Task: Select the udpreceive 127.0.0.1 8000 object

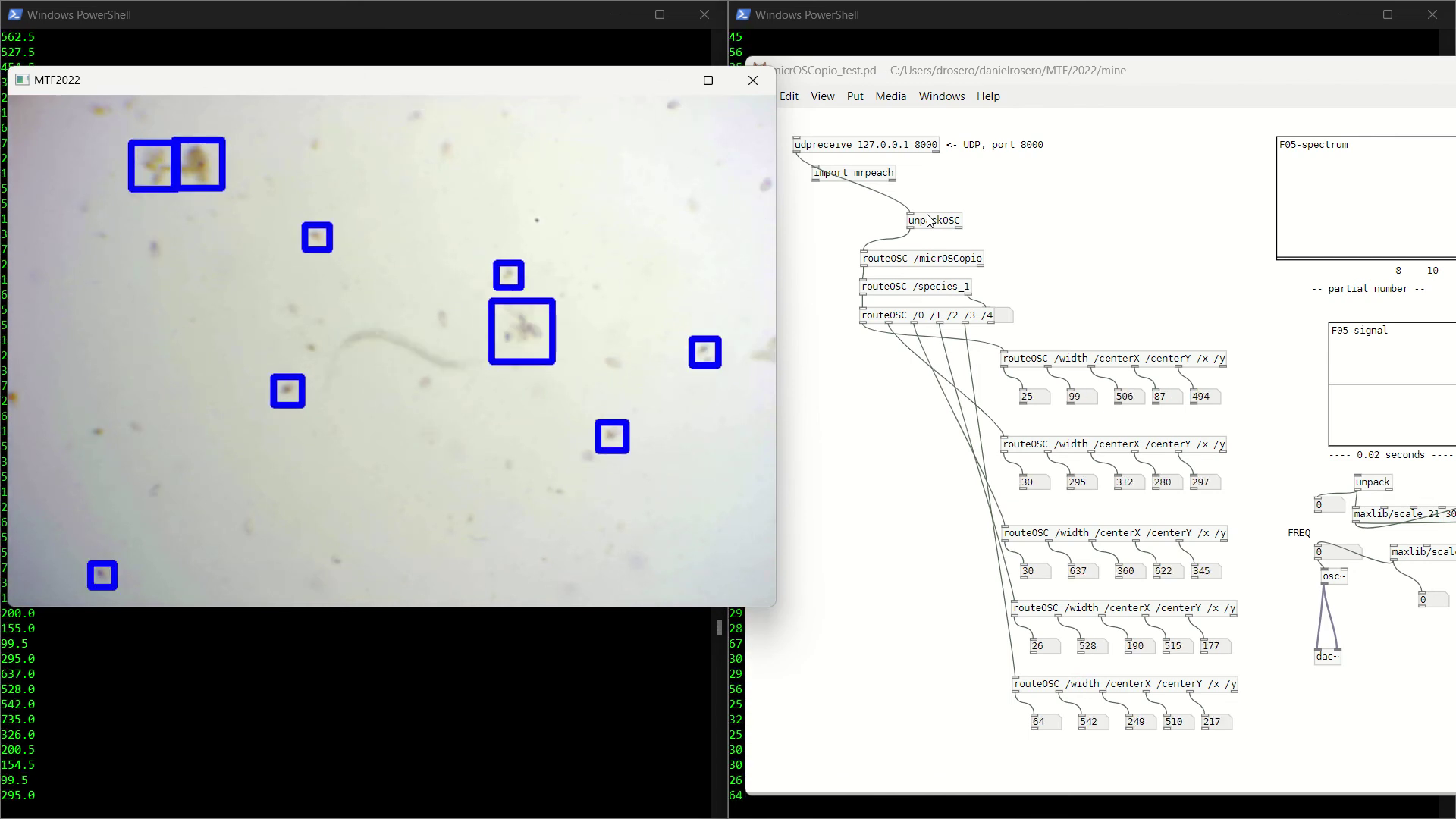Action: click(866, 145)
